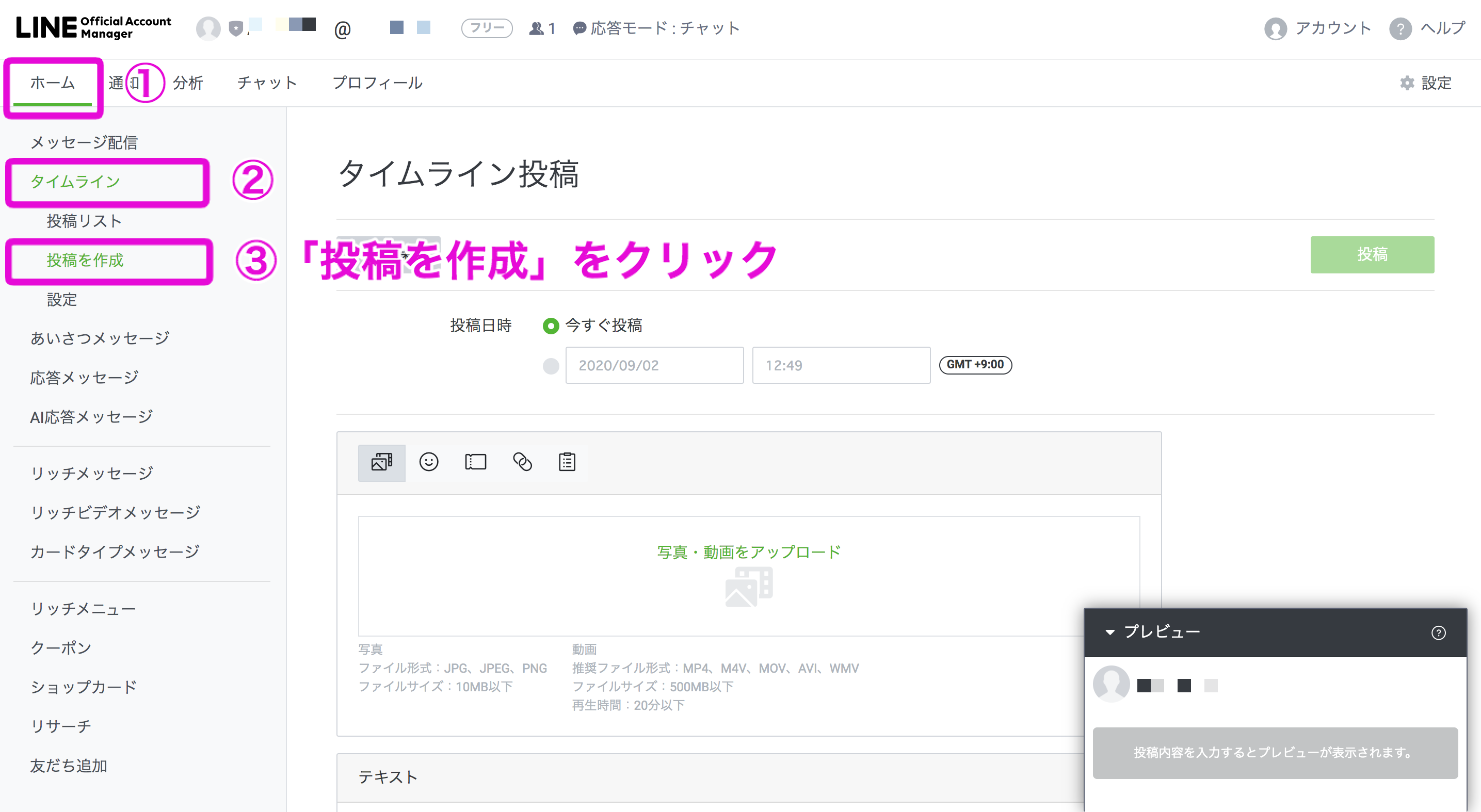Viewport: 1481px width, 812px height.
Task: Click the profile avatar next to logo
Action: (x=208, y=28)
